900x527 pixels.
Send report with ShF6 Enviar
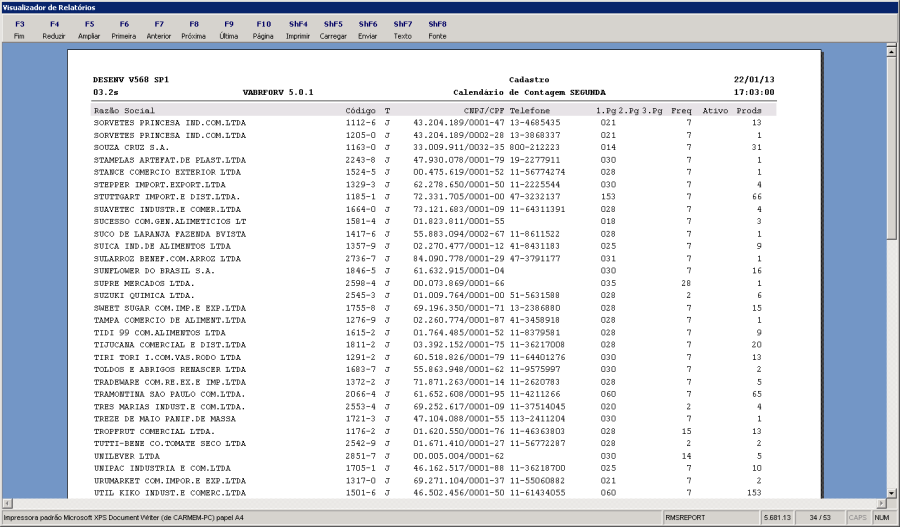pos(368,30)
